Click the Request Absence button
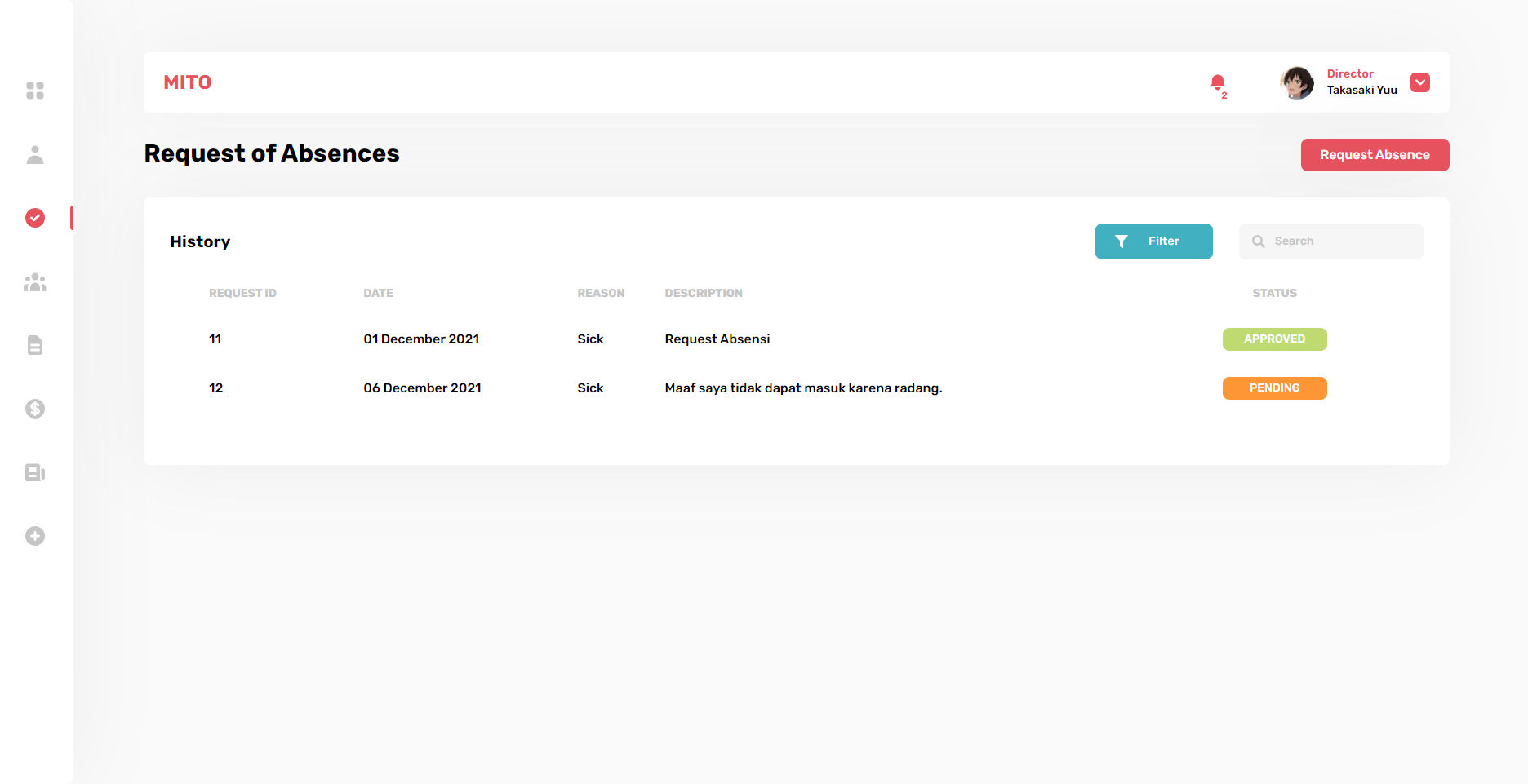 (1375, 155)
